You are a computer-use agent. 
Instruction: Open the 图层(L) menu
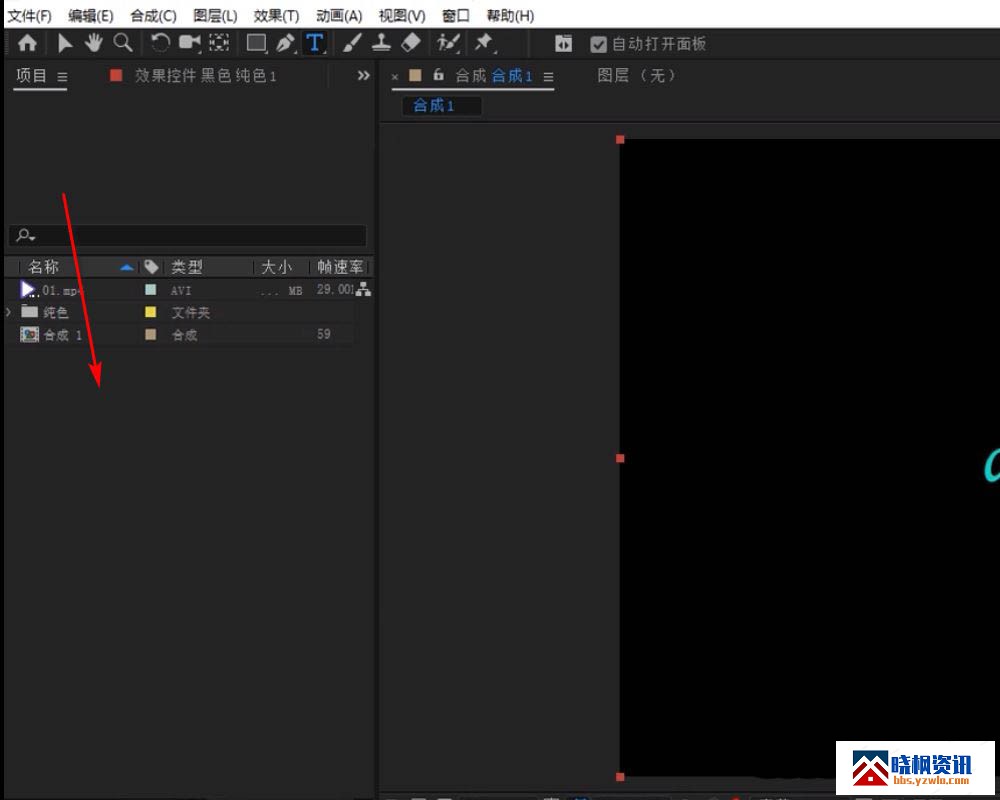(215, 15)
